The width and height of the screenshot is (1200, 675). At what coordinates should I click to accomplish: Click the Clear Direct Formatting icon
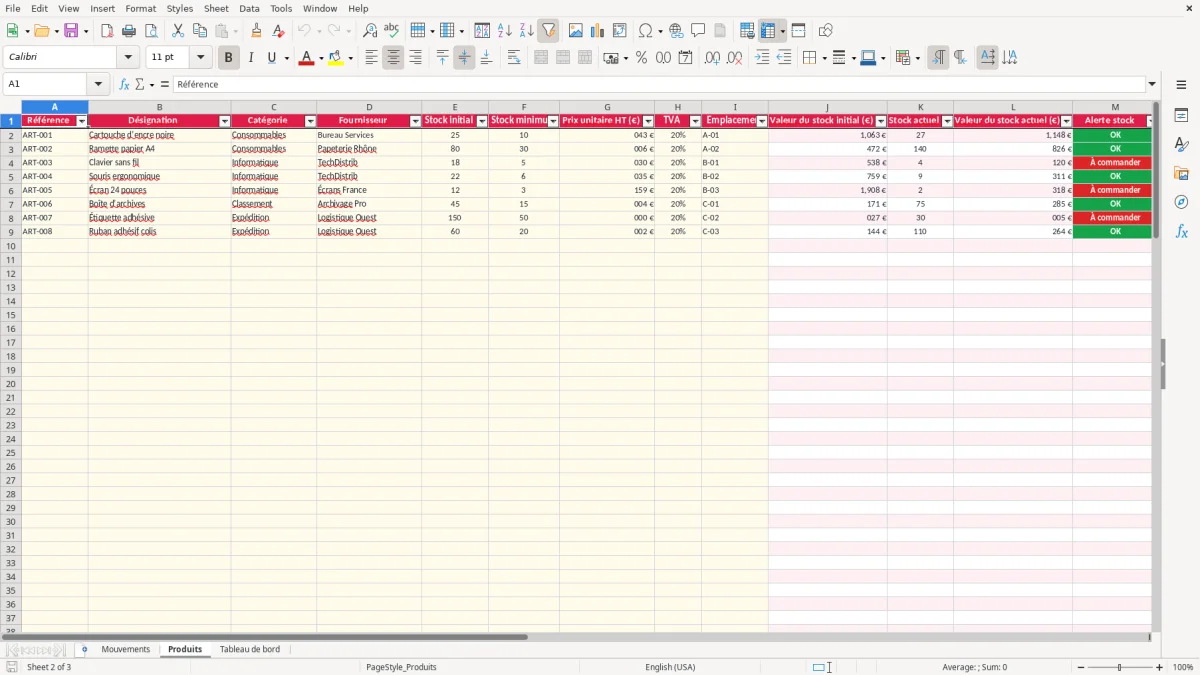[x=279, y=31]
